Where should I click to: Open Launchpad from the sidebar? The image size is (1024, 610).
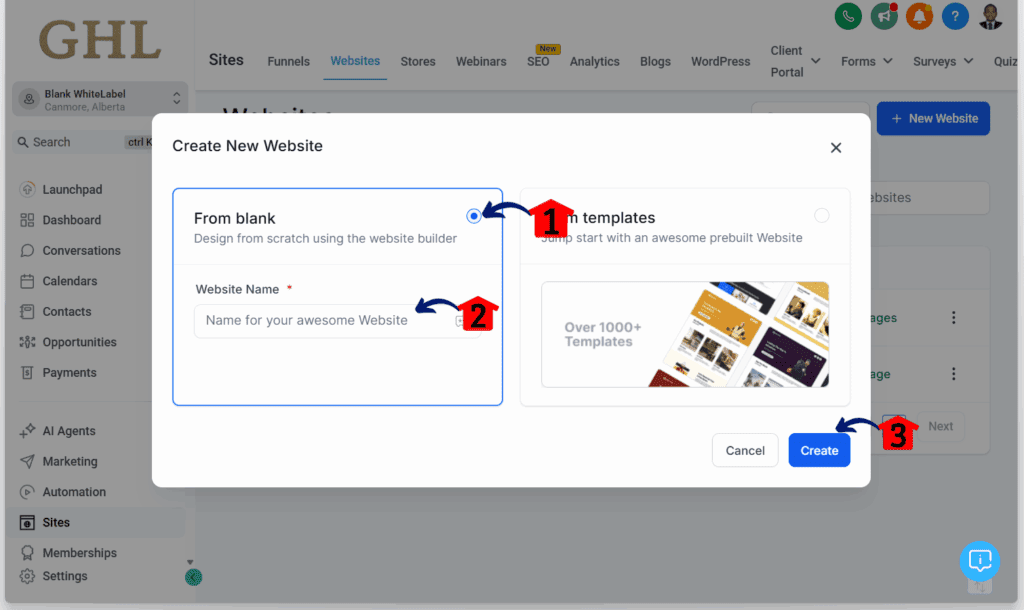pos(72,189)
